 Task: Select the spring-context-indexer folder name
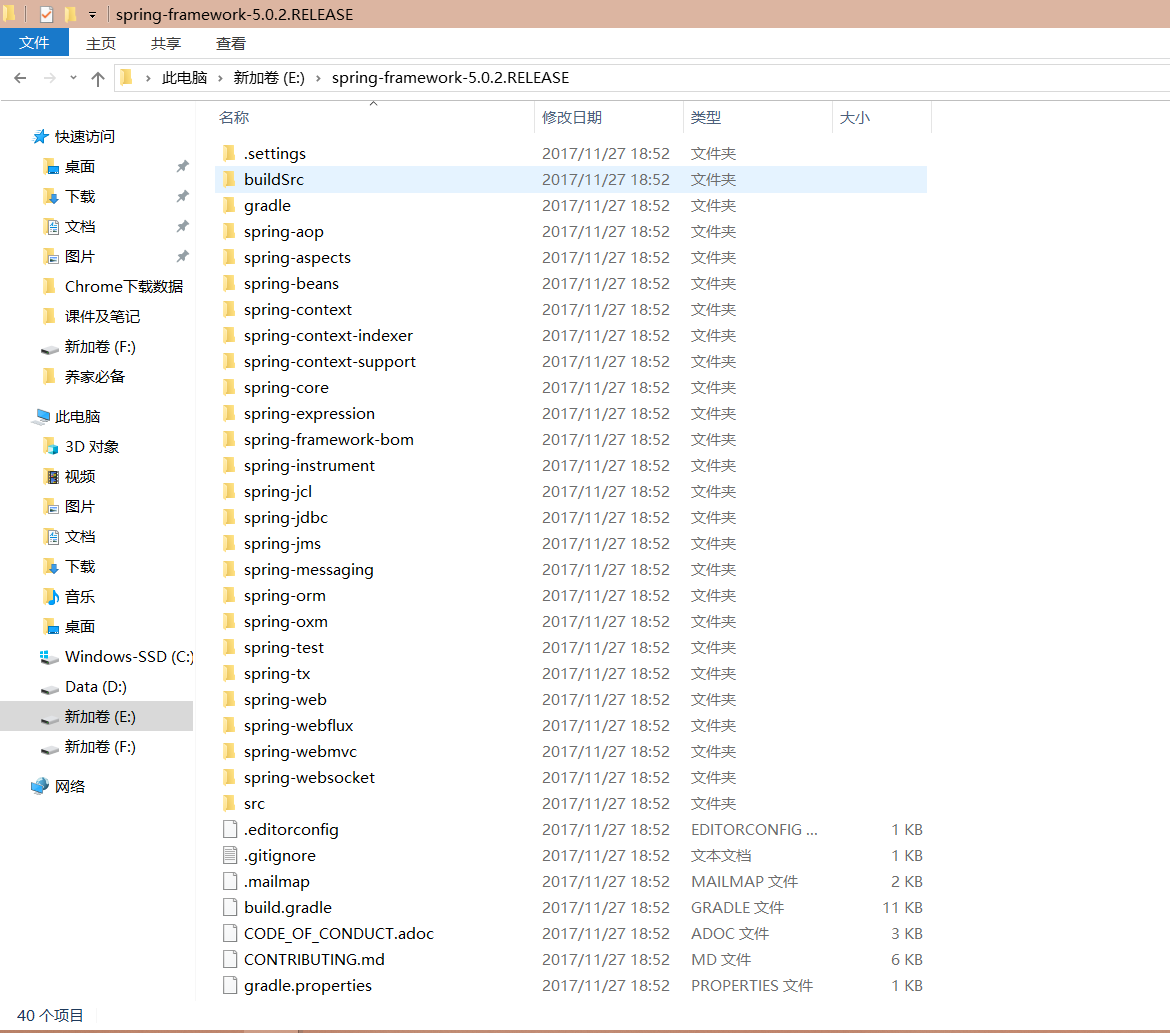coord(328,336)
